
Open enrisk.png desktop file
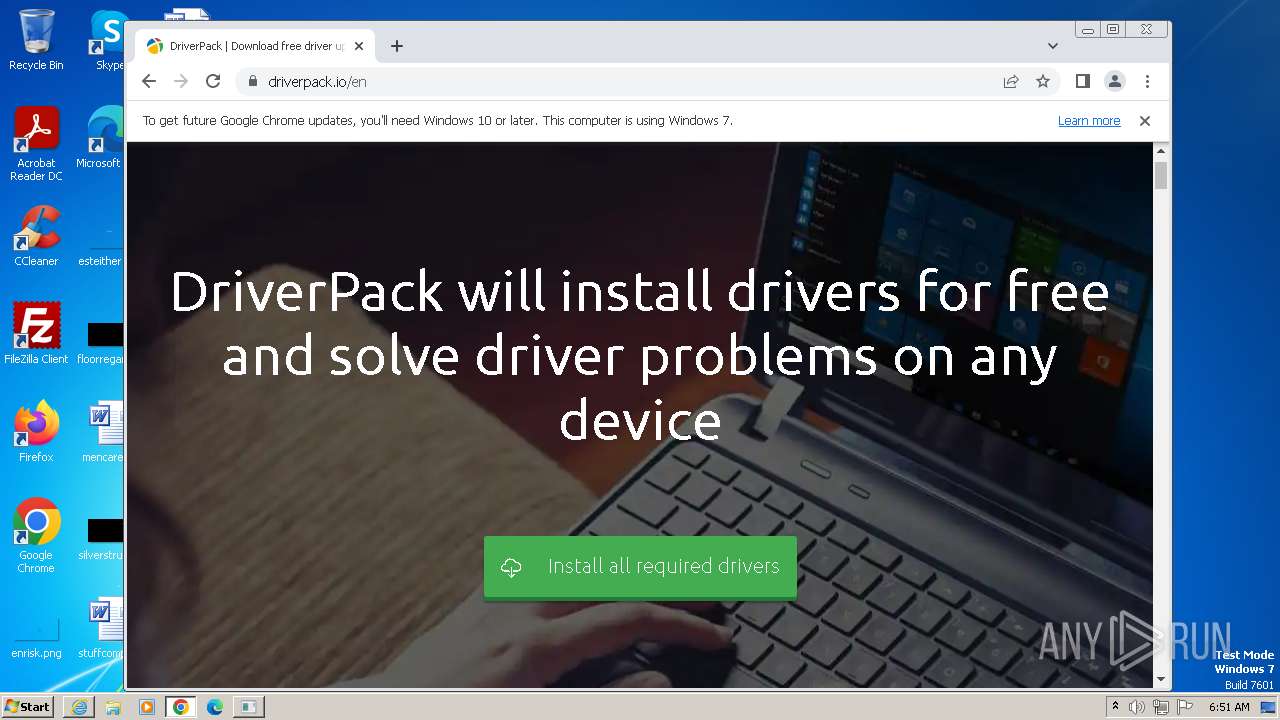[x=36, y=638]
